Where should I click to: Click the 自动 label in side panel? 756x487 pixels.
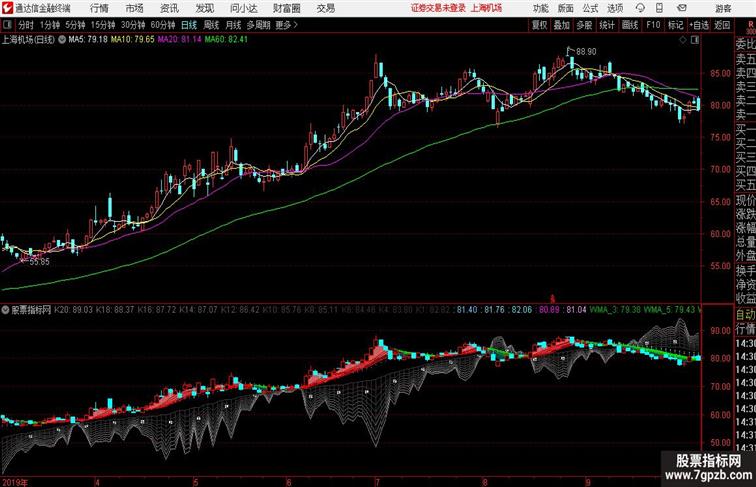click(x=745, y=314)
